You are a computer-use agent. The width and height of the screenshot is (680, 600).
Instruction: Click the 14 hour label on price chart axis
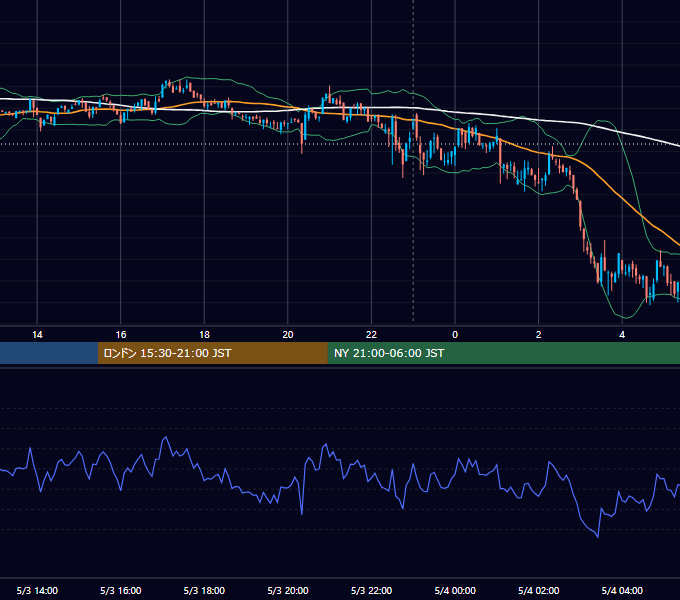pyautogui.click(x=37, y=335)
